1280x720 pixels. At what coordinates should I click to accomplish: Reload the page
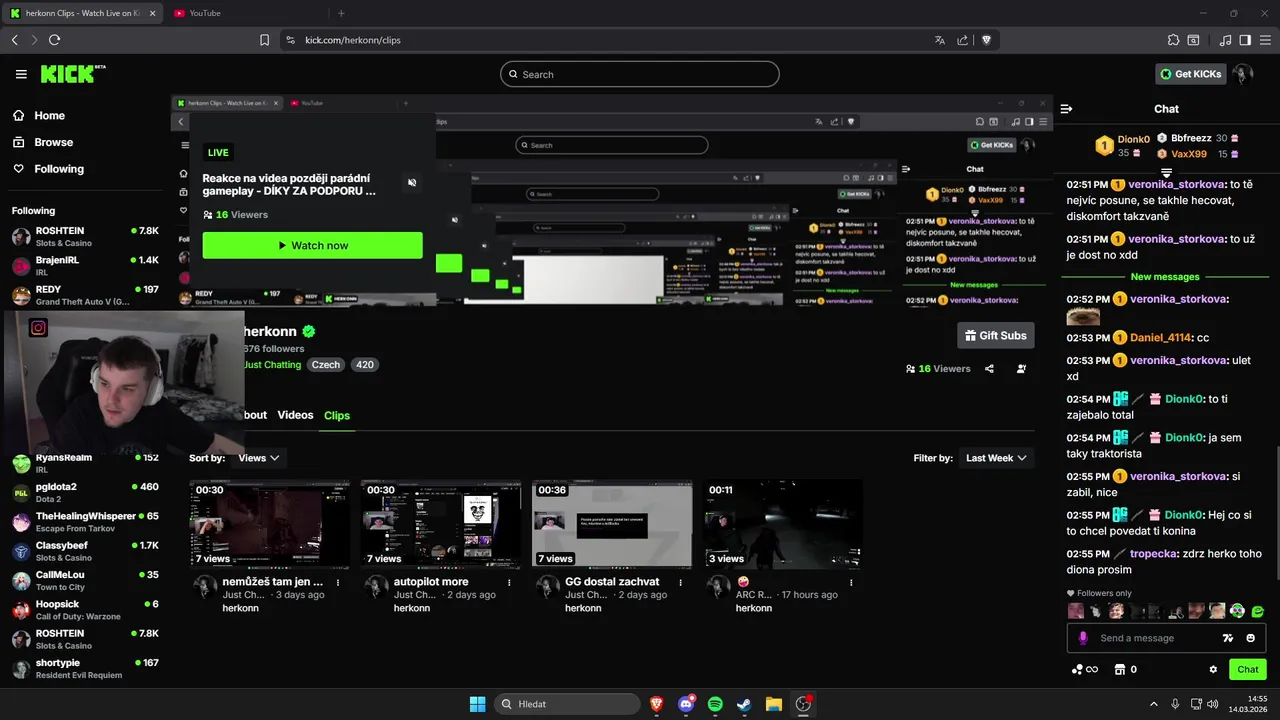(x=54, y=40)
